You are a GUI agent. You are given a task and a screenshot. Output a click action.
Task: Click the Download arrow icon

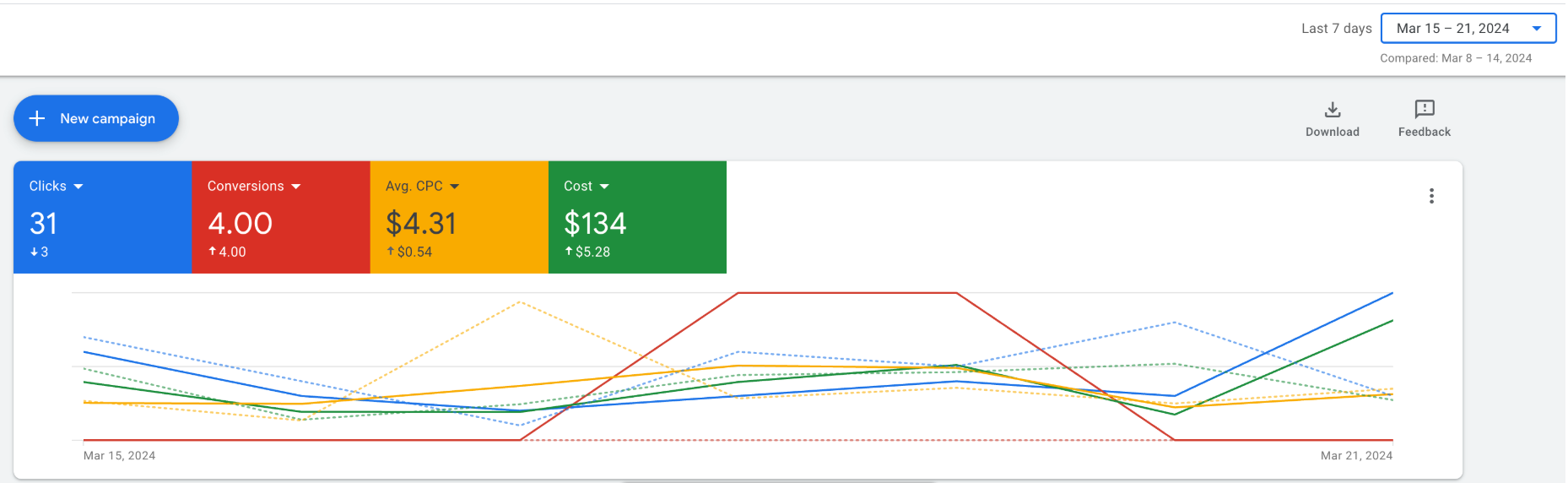[1333, 110]
